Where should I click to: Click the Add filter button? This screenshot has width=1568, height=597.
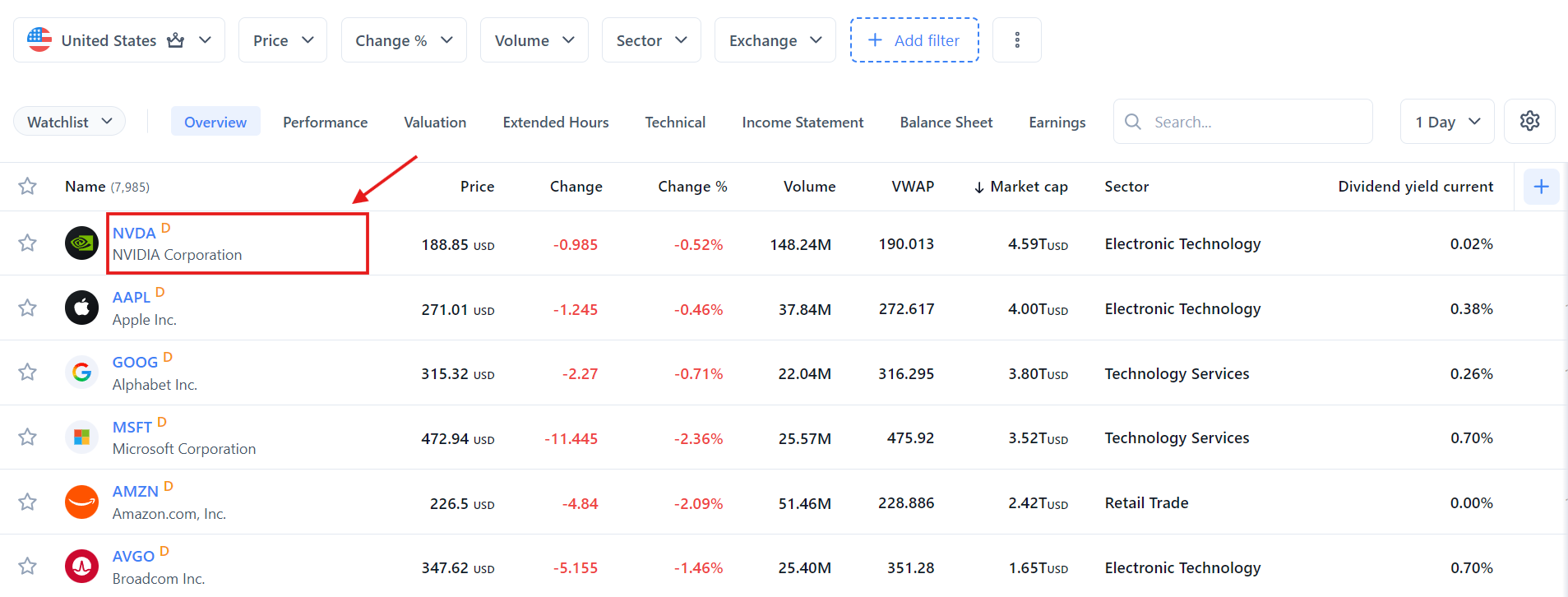coord(914,40)
